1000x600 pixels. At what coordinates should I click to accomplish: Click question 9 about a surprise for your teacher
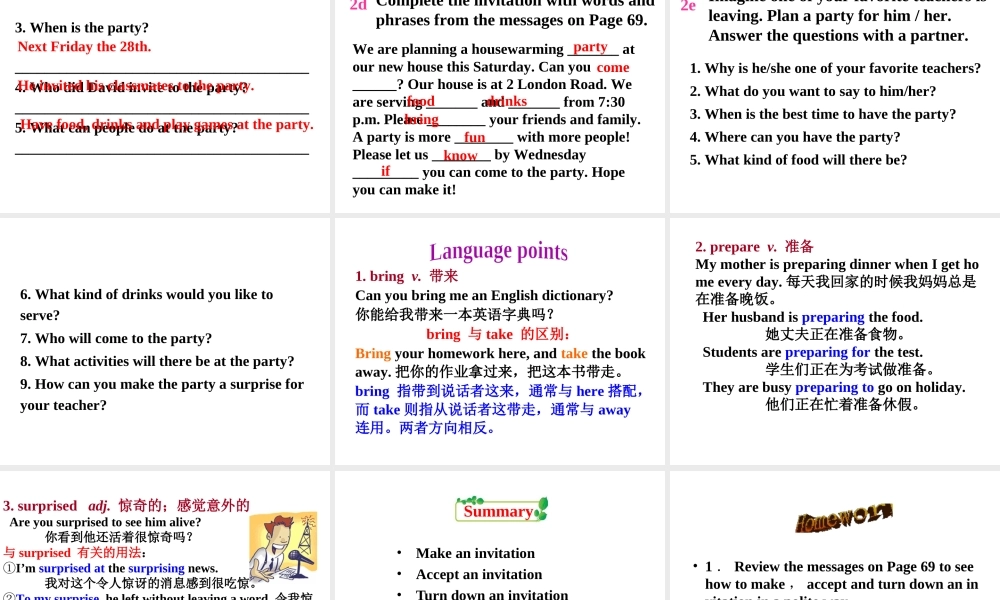tap(162, 395)
